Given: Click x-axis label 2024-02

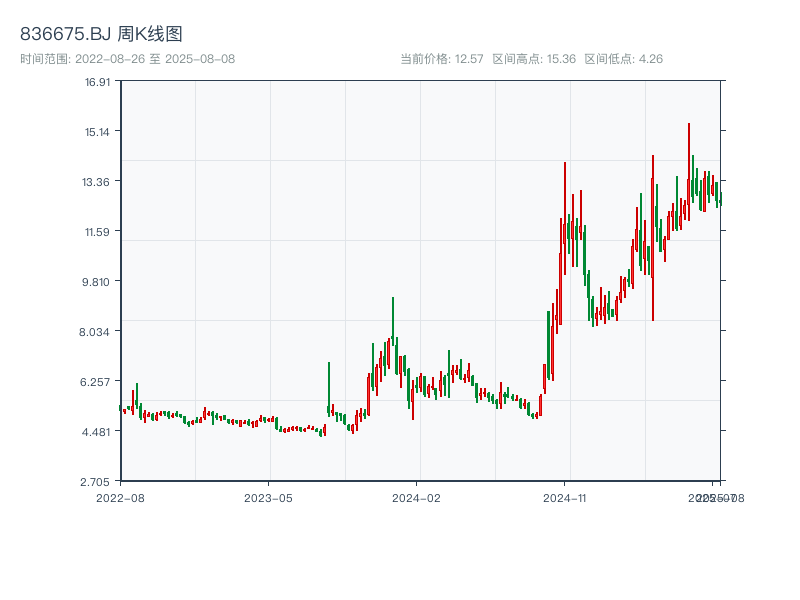Looking at the screenshot, I should [416, 498].
